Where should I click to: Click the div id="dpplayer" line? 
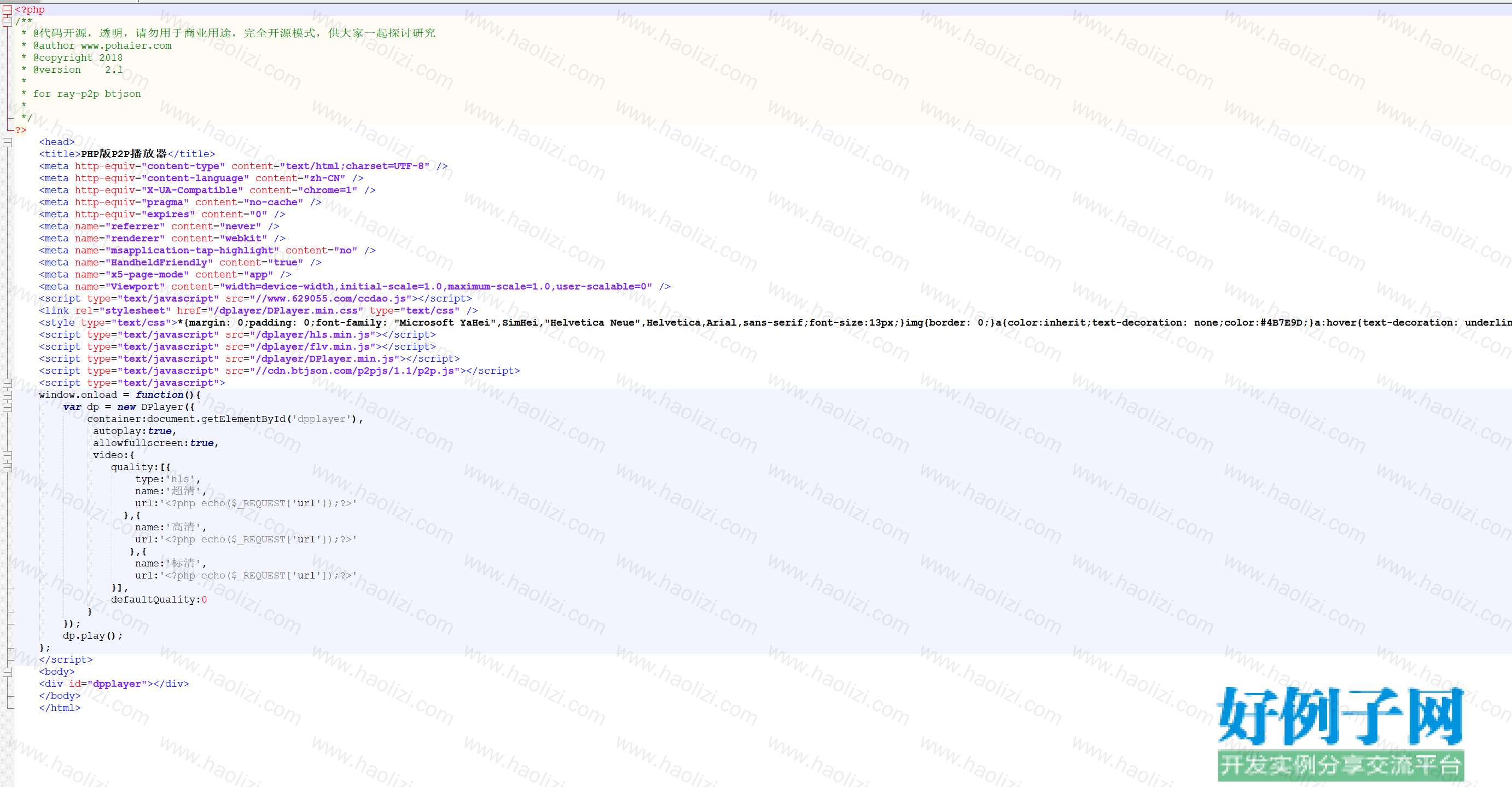point(114,684)
